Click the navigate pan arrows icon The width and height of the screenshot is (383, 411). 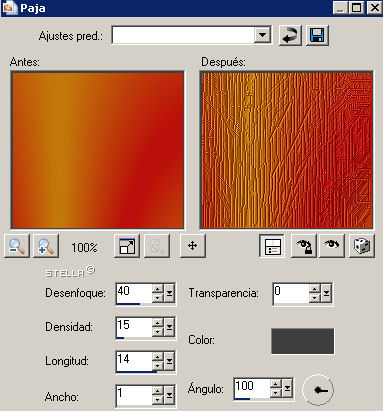coord(193,246)
